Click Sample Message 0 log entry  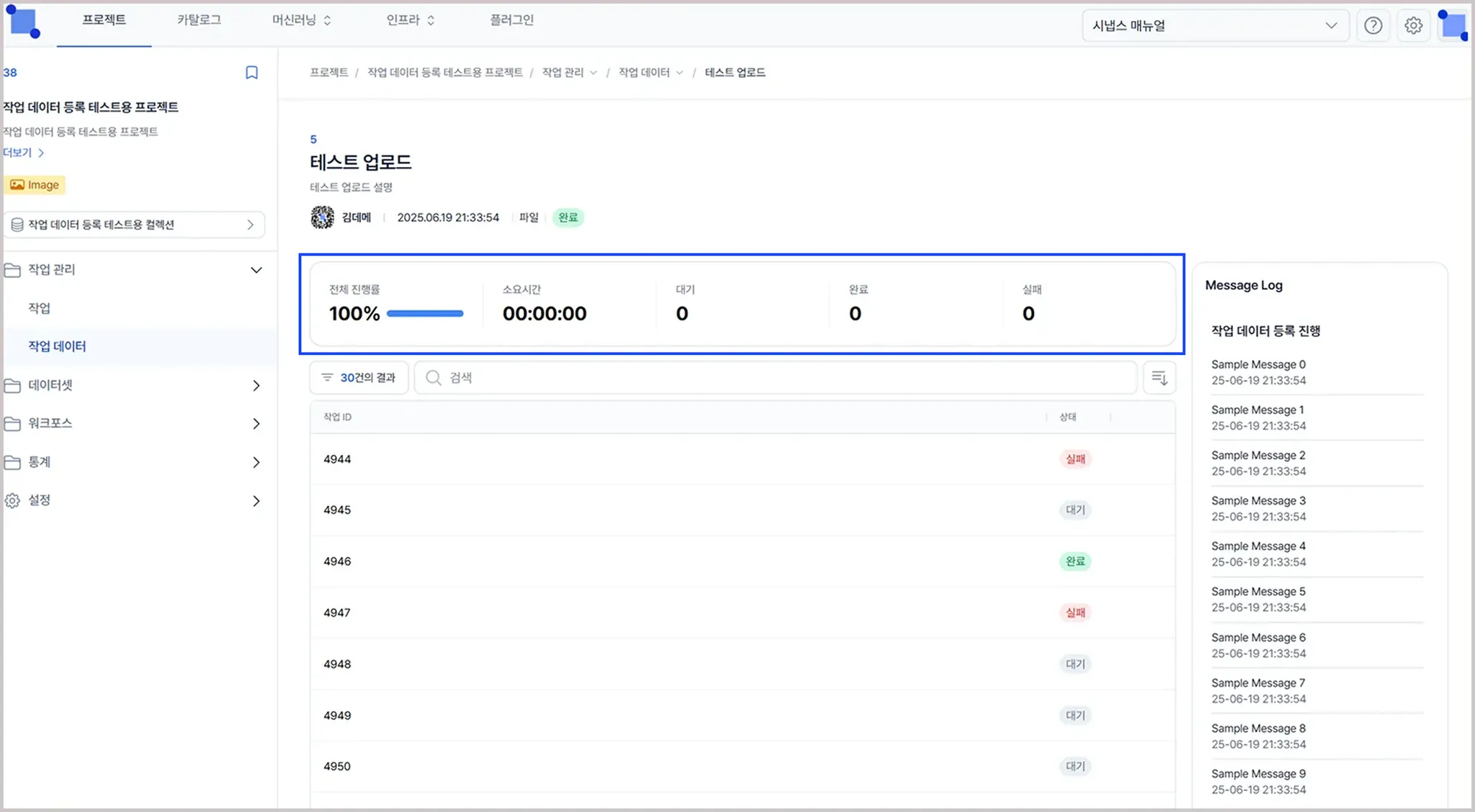1317,373
